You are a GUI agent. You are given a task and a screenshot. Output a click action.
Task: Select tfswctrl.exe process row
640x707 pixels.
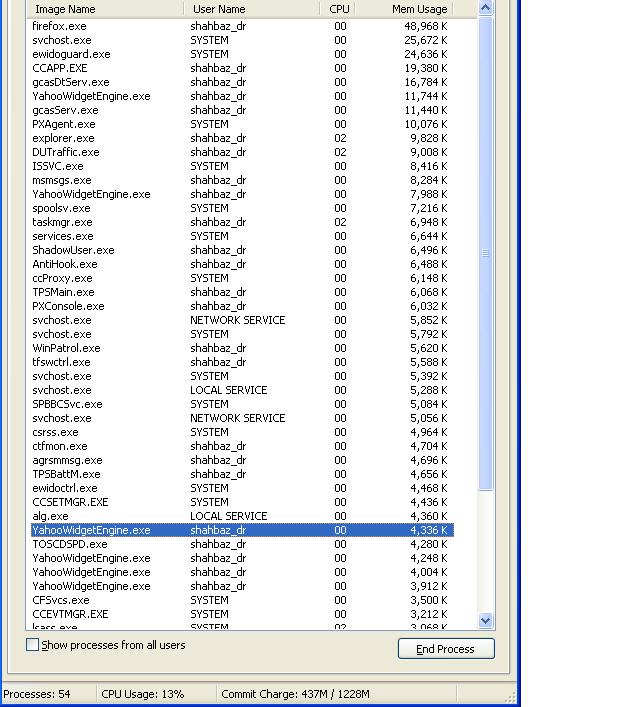coord(242,362)
